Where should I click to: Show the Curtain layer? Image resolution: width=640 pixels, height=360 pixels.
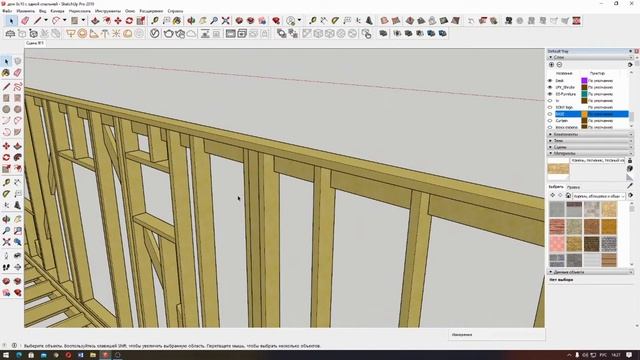[x=550, y=120]
